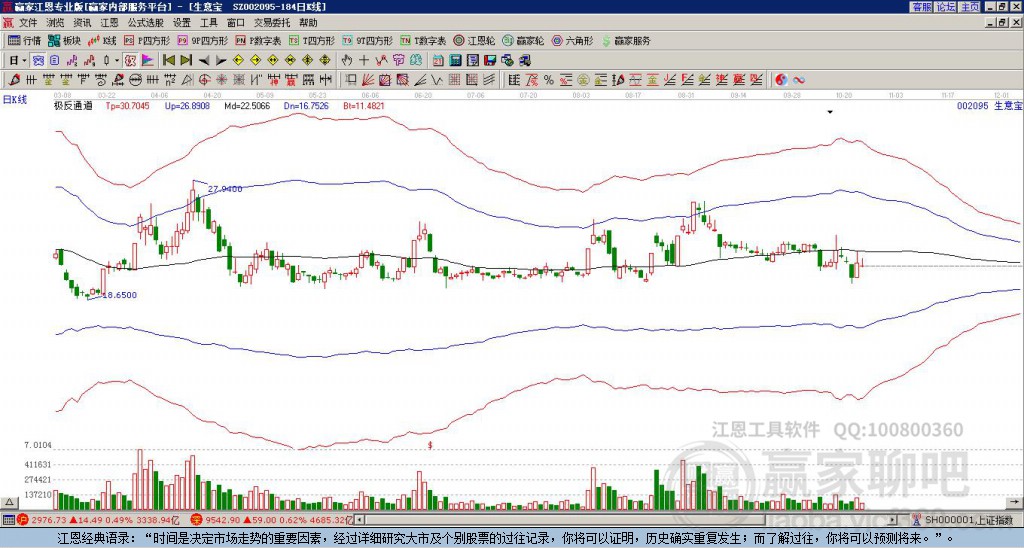Open the 9P四方形 tool
The image size is (1024, 548).
point(202,40)
